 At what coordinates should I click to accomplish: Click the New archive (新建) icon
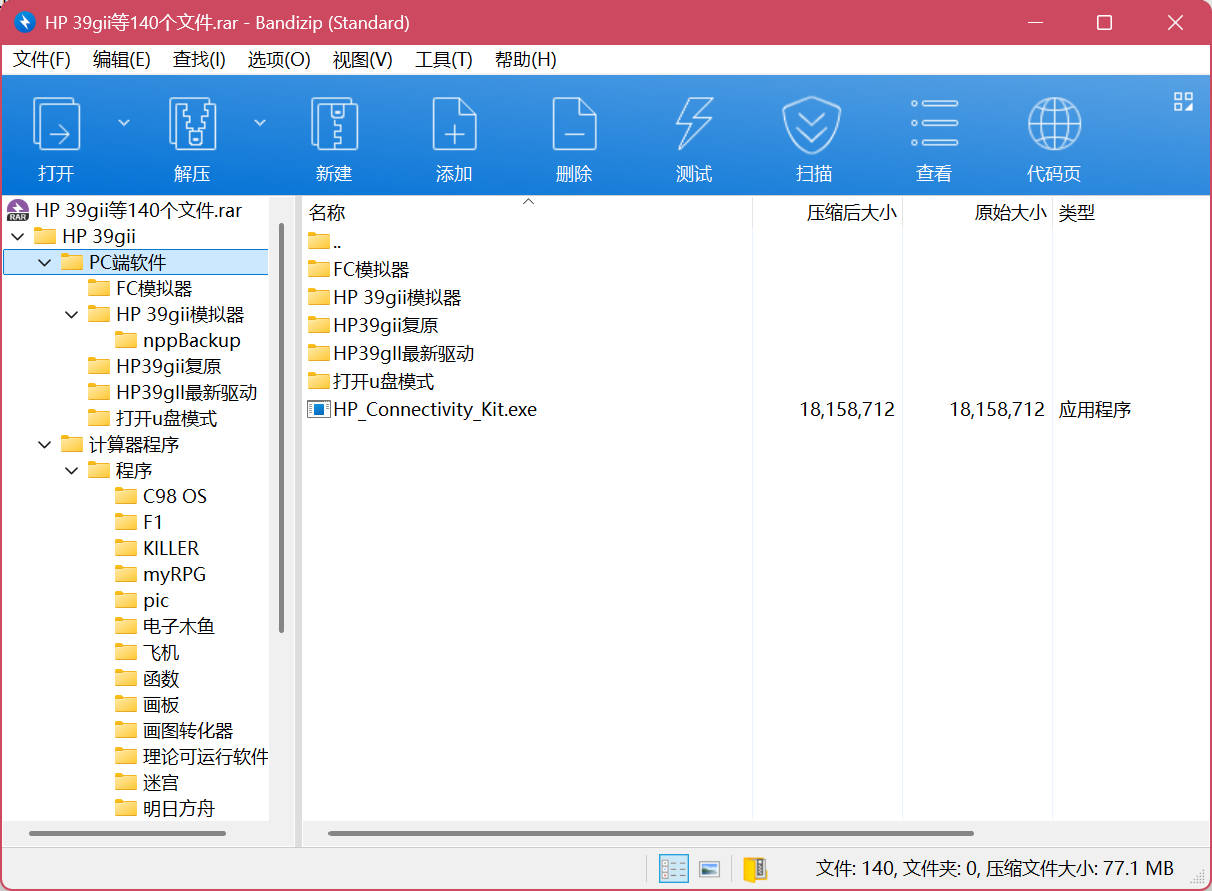(x=334, y=124)
